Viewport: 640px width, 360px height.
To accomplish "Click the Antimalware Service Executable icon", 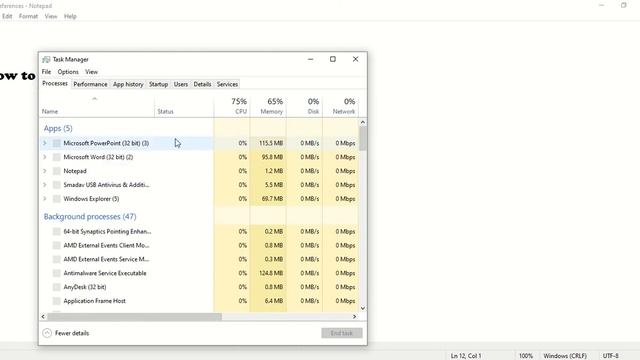I will point(57,273).
